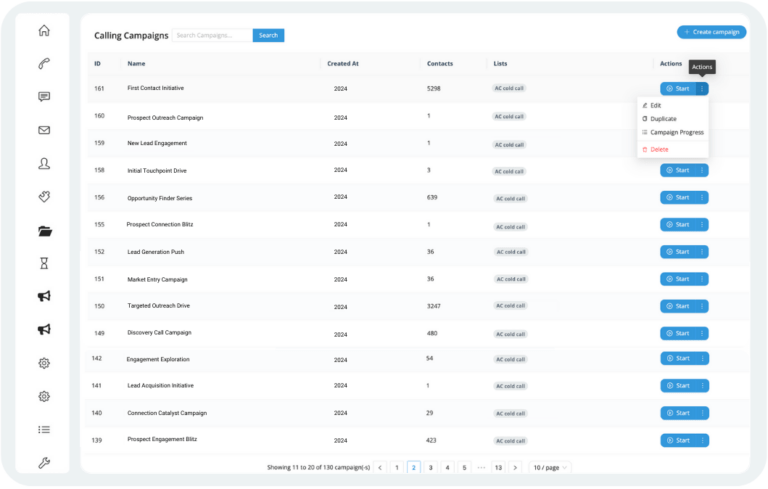Open Campaign Progress from actions menu
The image size is (768, 489).
point(672,132)
